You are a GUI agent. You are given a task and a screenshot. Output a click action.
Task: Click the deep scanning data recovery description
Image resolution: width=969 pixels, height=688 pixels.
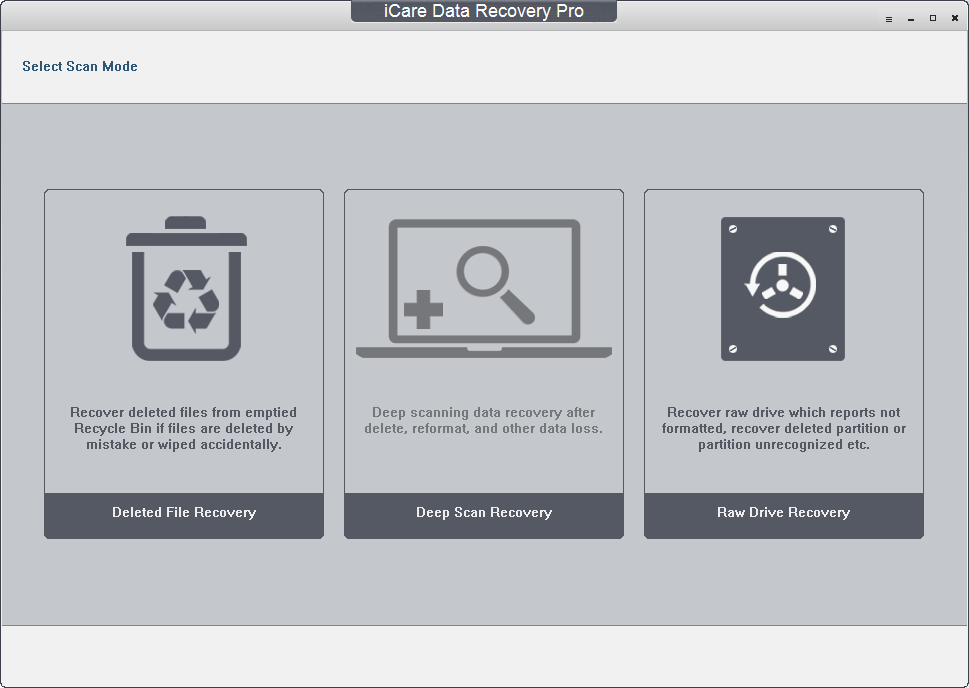pos(483,420)
